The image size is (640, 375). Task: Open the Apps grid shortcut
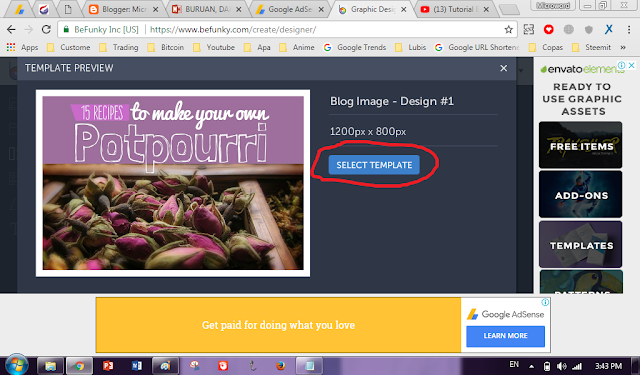click(x=22, y=47)
